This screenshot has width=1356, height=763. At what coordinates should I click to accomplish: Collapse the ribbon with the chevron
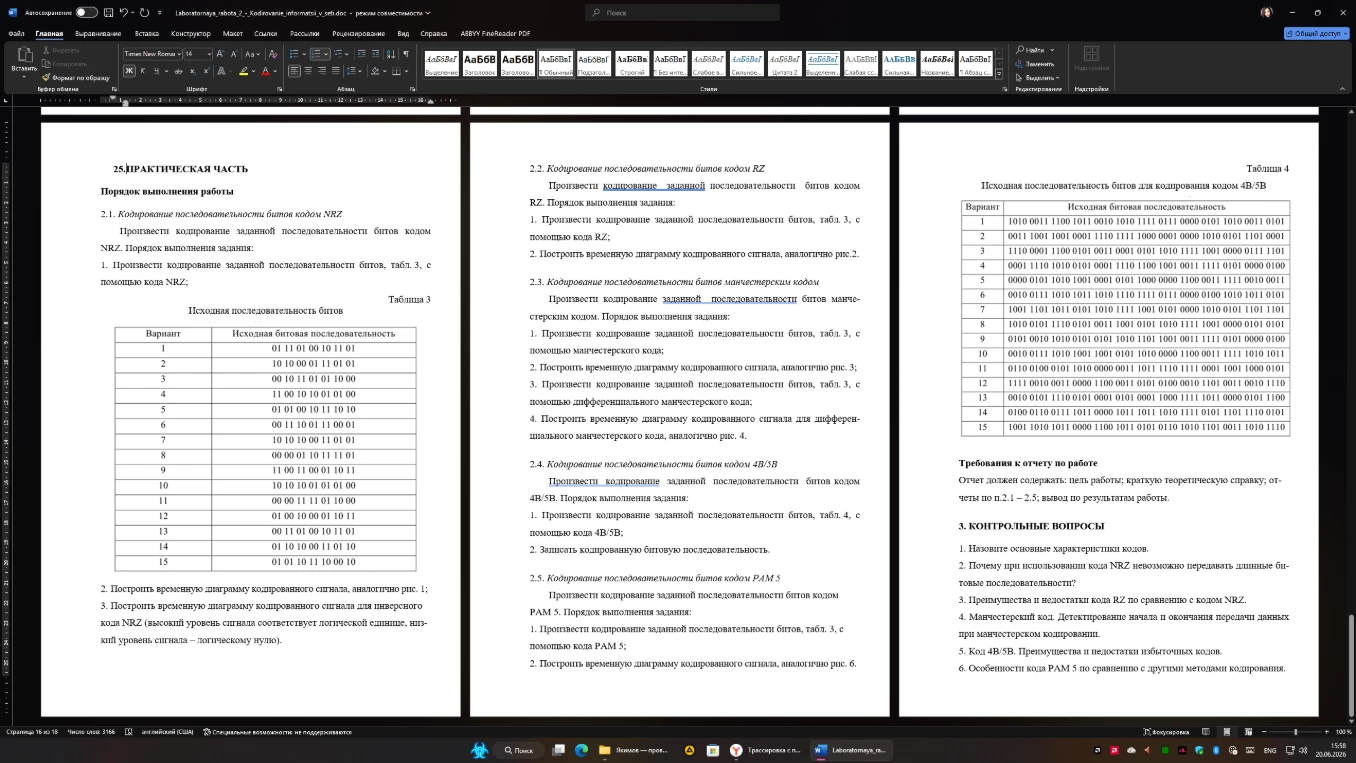tap(1343, 88)
